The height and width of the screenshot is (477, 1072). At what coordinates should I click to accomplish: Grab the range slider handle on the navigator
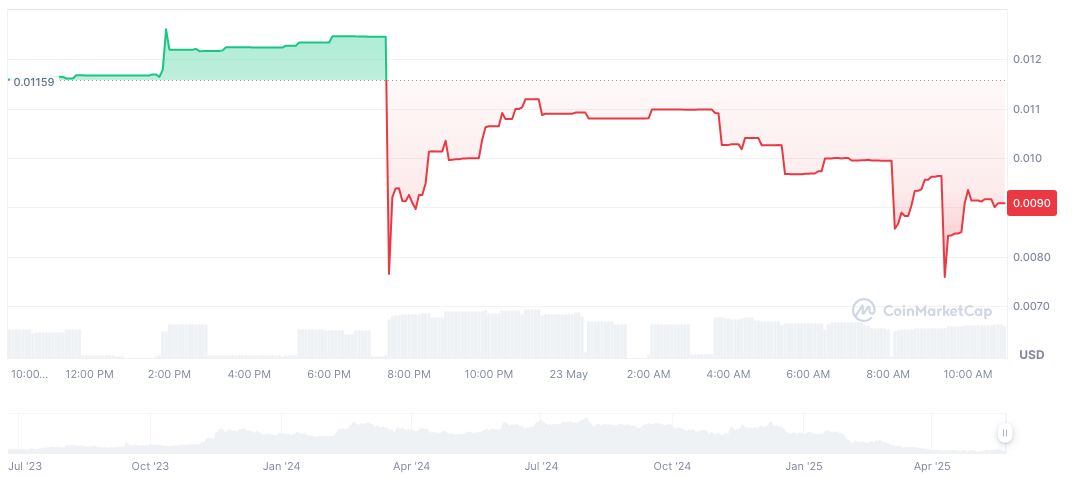(1004, 433)
